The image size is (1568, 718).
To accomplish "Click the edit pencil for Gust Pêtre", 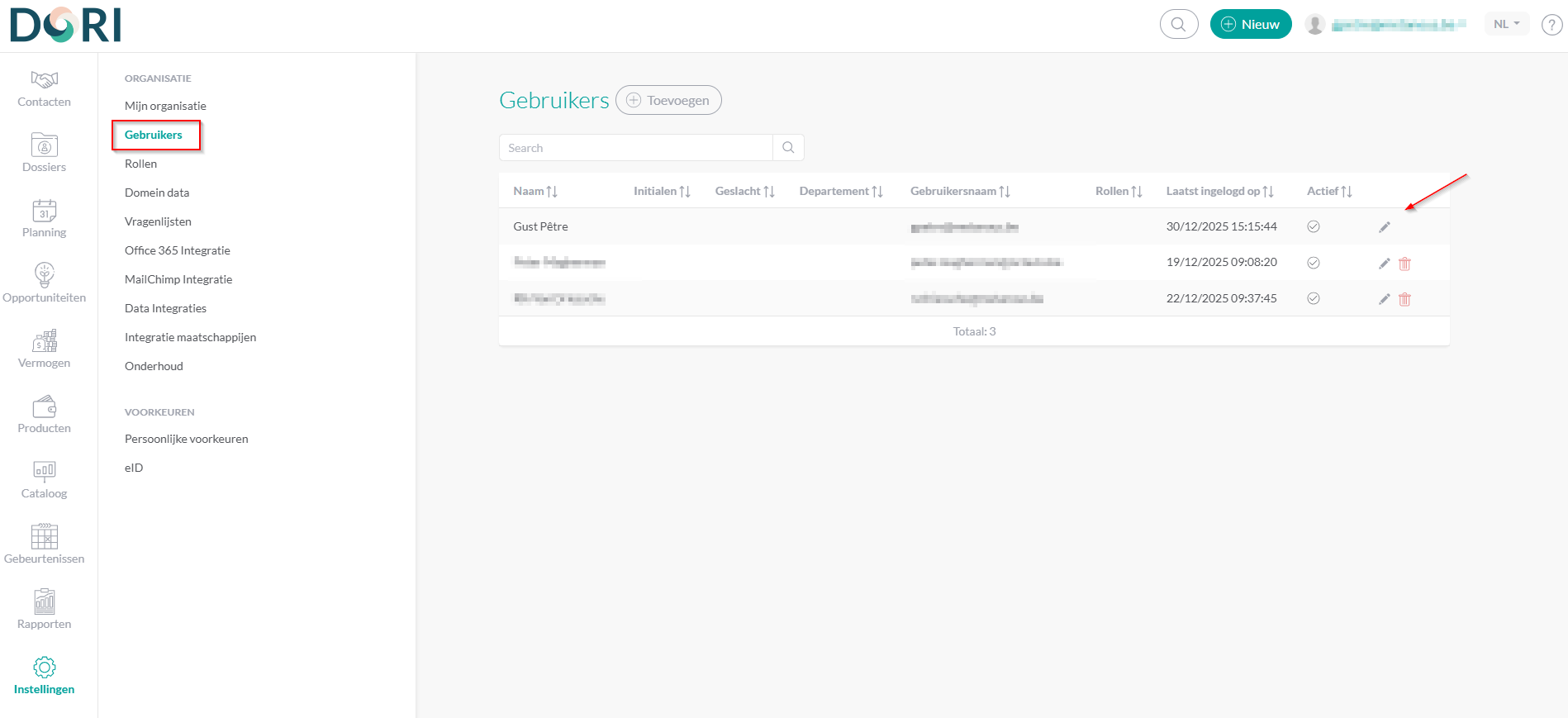I will coord(1385,227).
